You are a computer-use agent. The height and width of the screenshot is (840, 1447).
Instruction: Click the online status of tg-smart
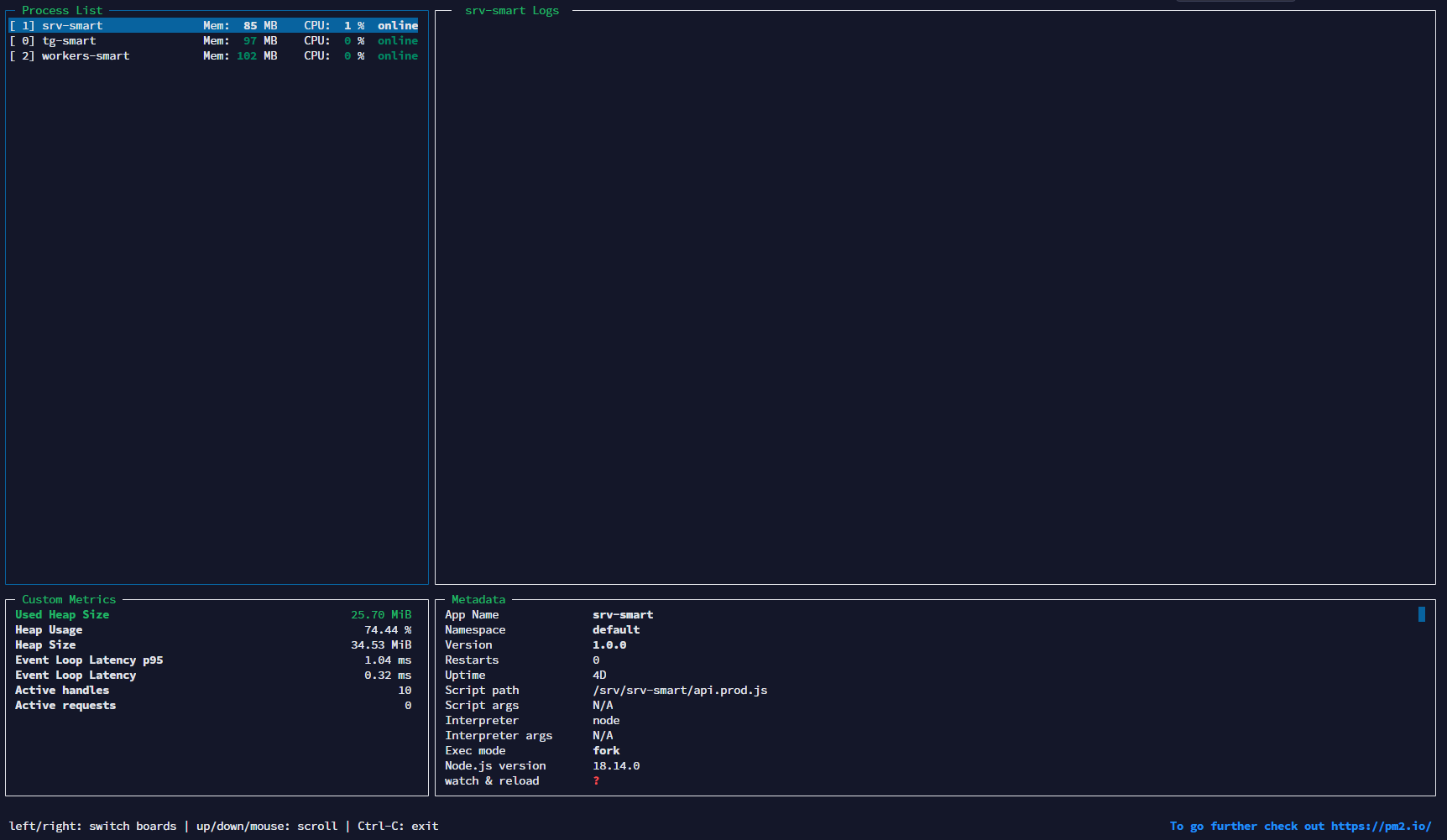click(398, 41)
